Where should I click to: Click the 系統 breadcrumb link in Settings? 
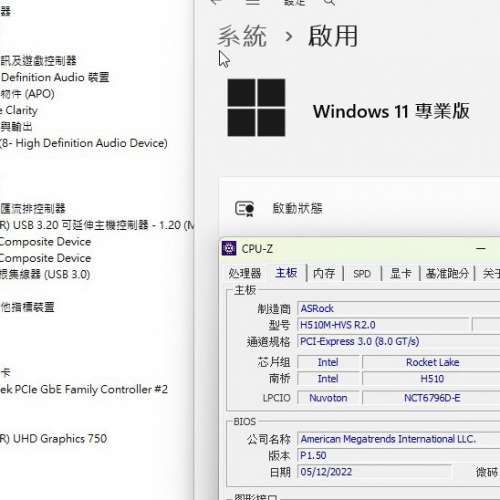pos(242,36)
